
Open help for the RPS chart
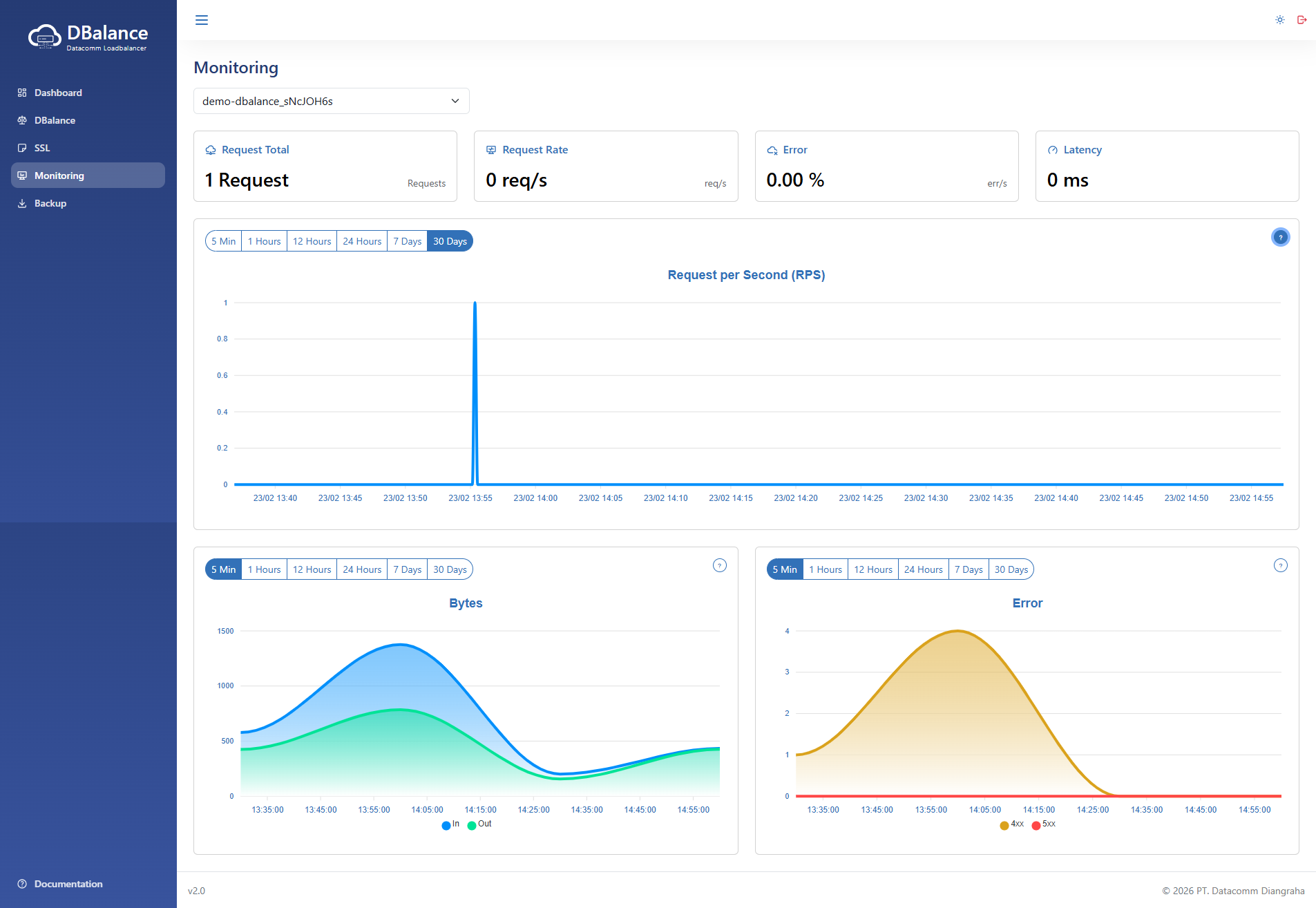point(1280,238)
